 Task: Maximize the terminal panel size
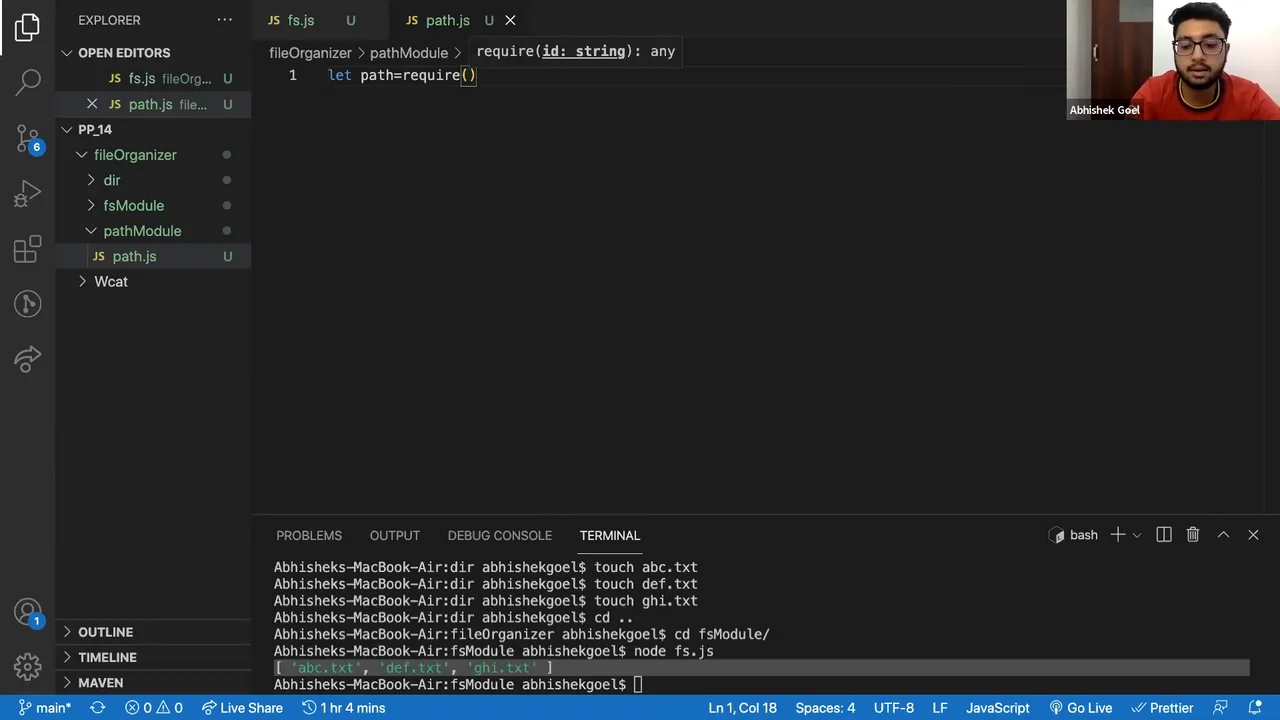(1223, 535)
